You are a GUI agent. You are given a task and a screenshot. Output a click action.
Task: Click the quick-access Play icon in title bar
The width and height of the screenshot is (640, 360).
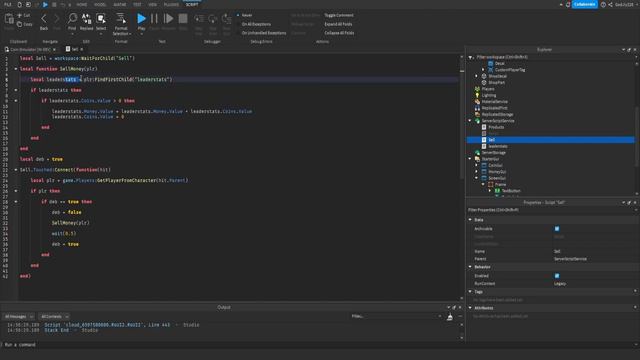coord(45,4)
